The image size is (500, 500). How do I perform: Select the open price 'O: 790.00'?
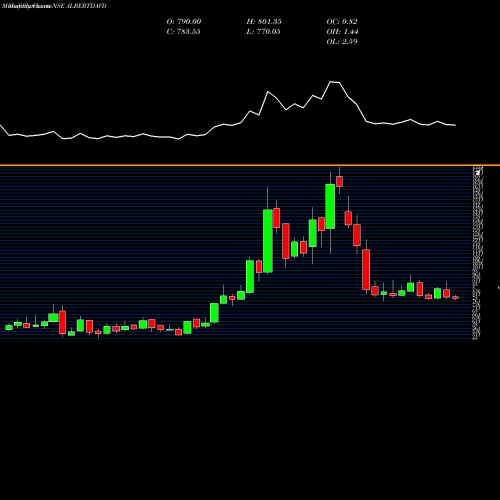click(184, 22)
